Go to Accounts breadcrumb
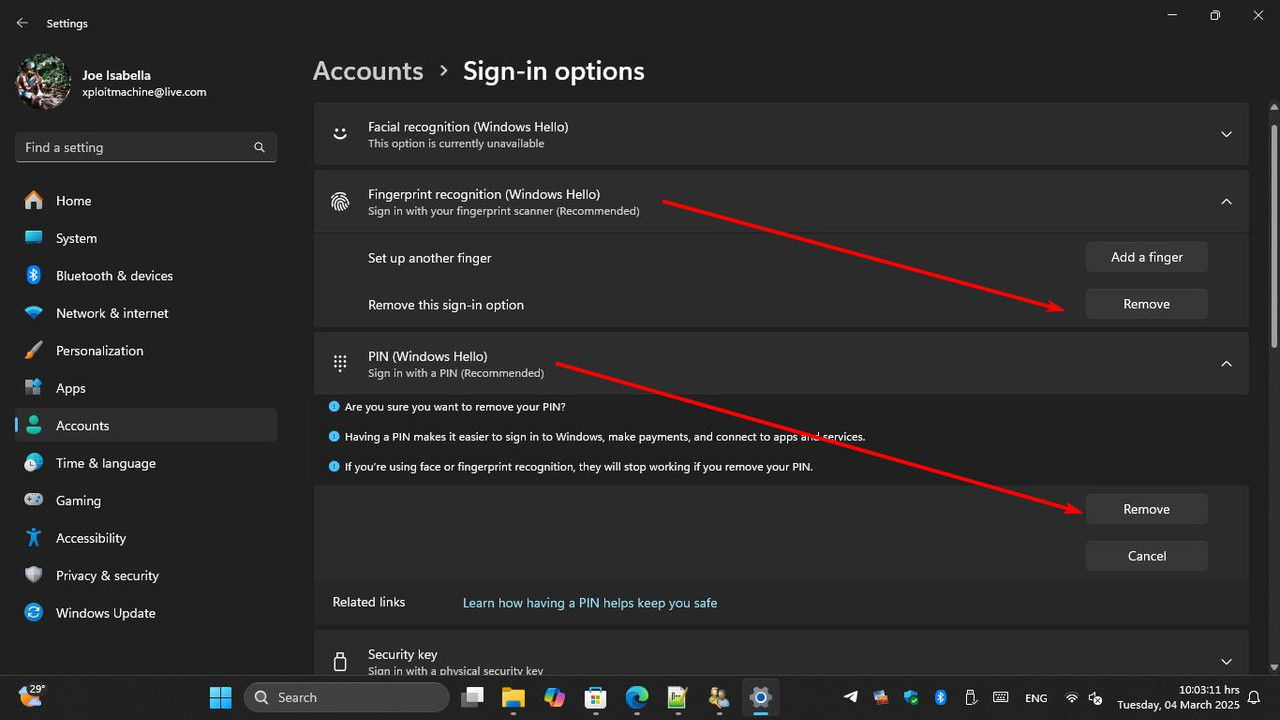 [x=368, y=71]
